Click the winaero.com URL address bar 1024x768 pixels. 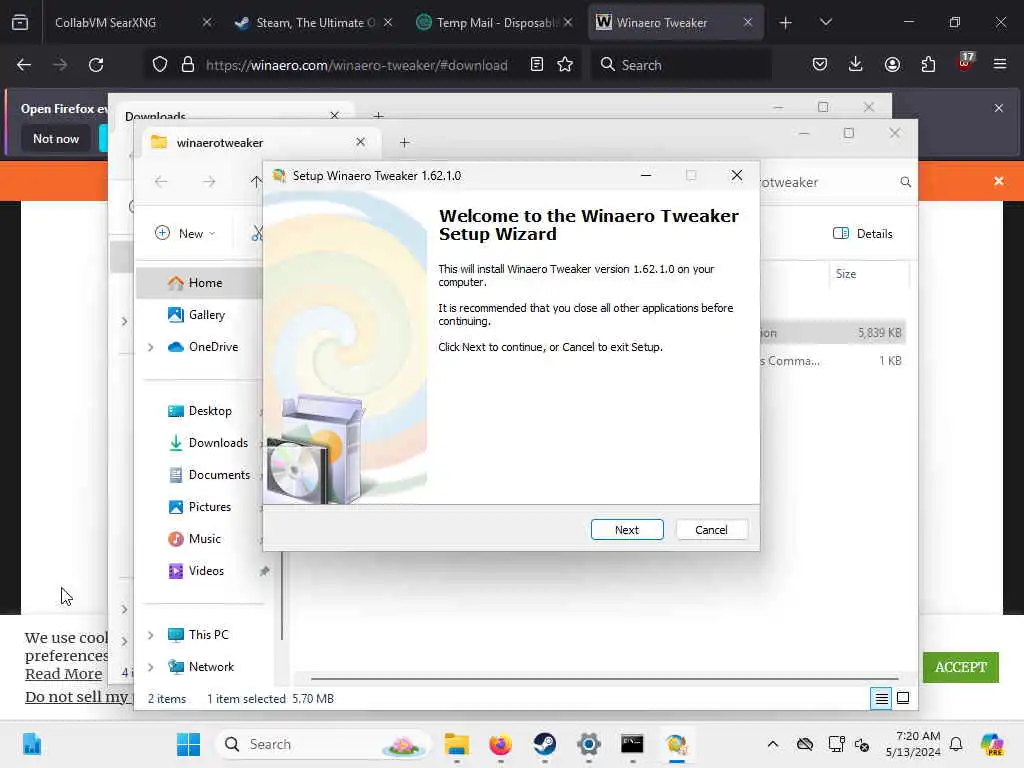click(357, 65)
